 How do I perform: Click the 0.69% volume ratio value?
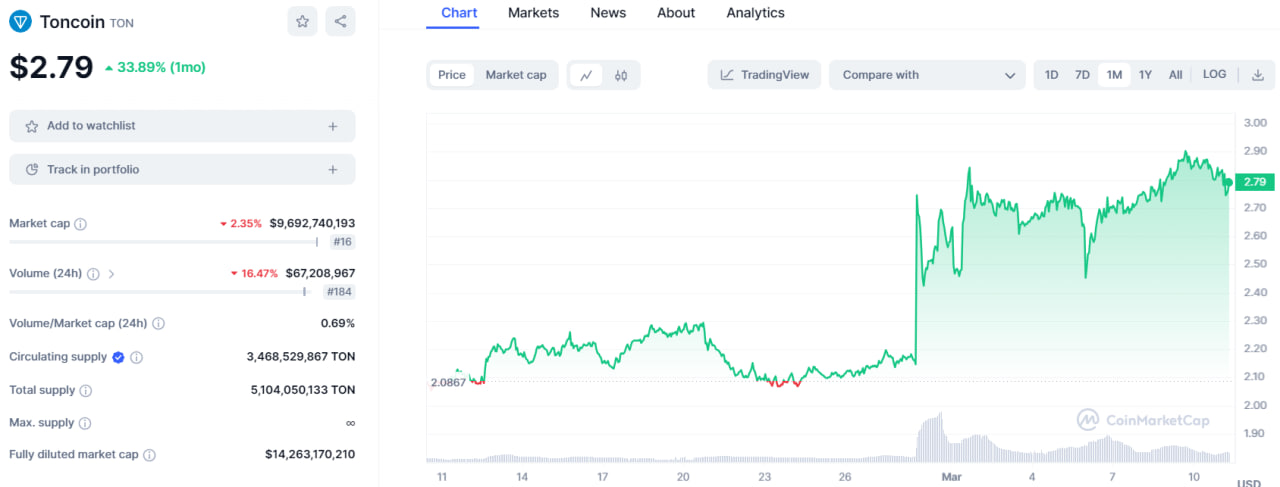(338, 324)
